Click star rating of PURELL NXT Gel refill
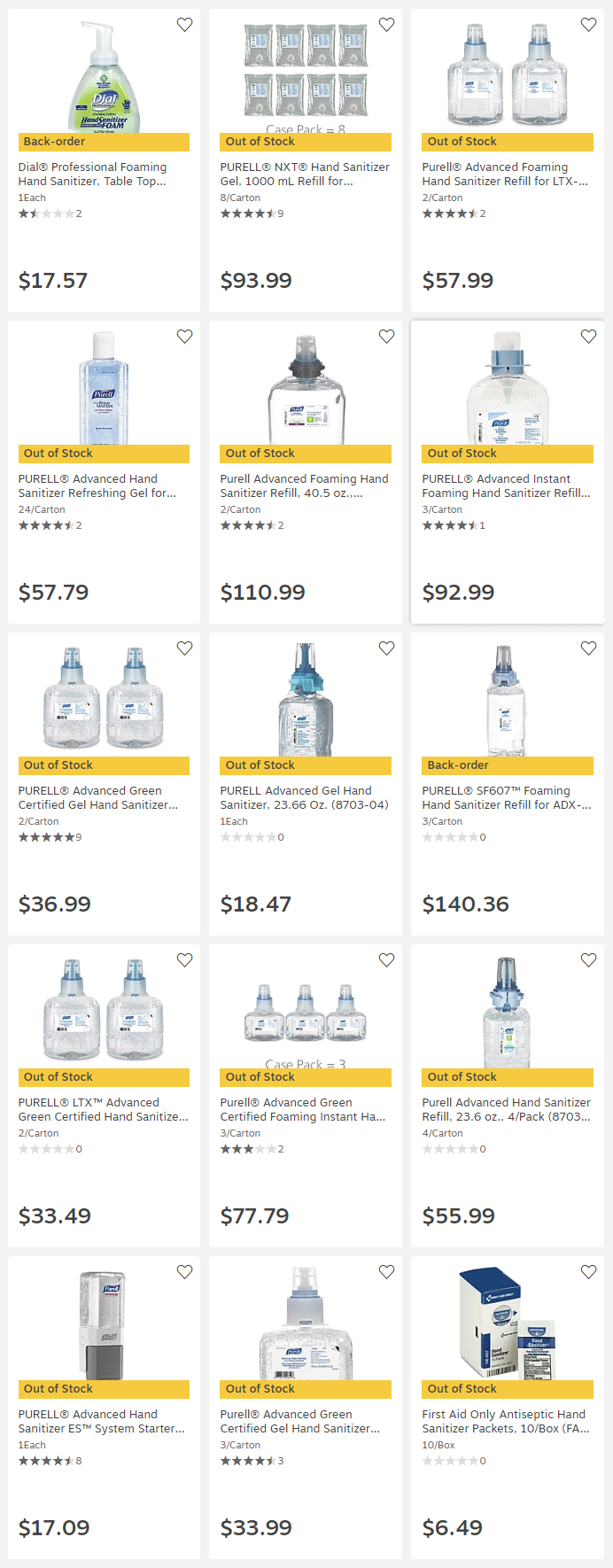Viewport: 613px width, 1568px height. point(247,213)
